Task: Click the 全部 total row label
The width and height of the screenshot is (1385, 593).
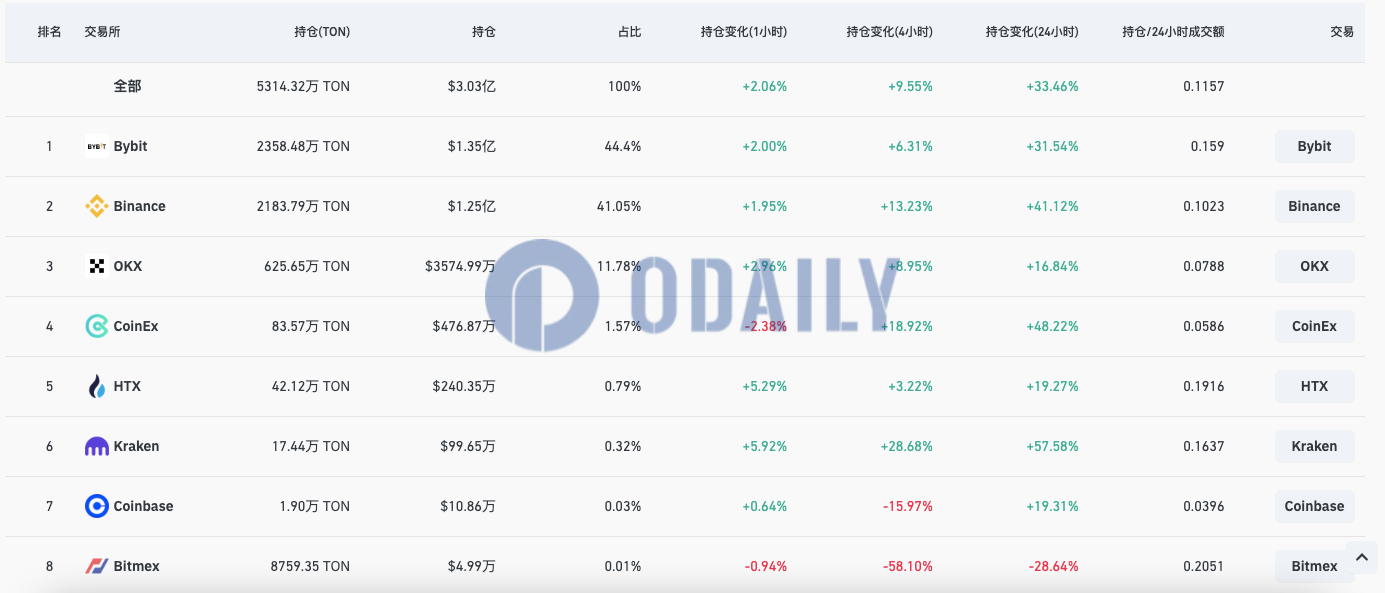Action: [x=127, y=86]
